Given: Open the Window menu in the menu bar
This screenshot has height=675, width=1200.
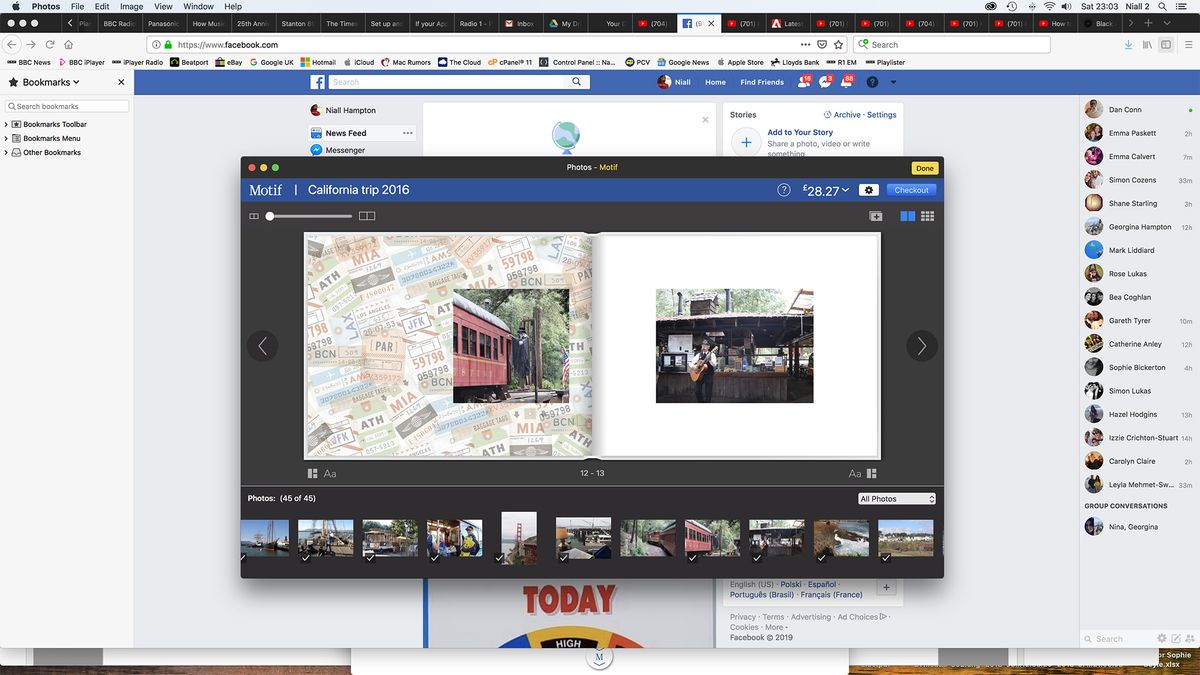Looking at the screenshot, I should point(198,6).
